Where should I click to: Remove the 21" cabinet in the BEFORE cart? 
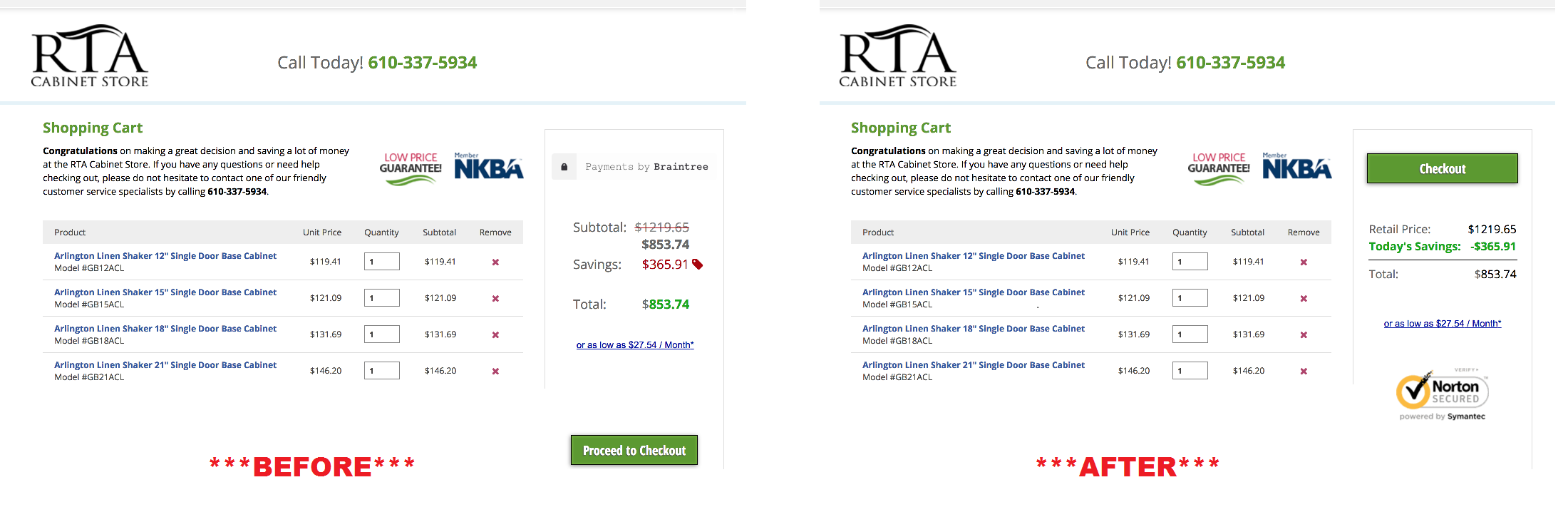tap(495, 372)
